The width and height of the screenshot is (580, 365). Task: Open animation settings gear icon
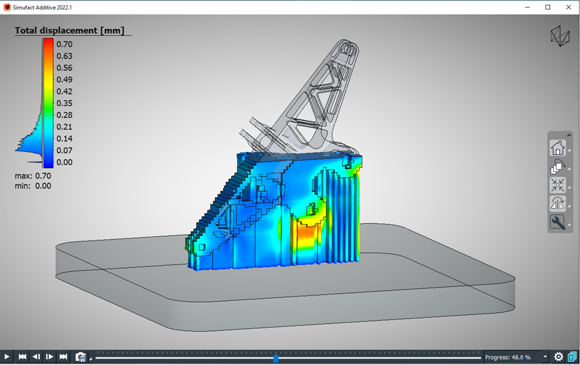[x=559, y=357]
